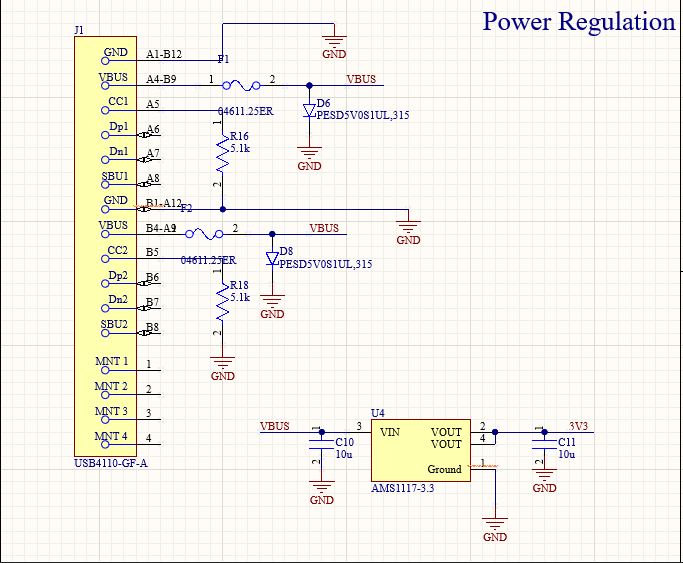Image resolution: width=683 pixels, height=563 pixels.
Task: Select the D6 diode symbol
Action: click(x=309, y=110)
